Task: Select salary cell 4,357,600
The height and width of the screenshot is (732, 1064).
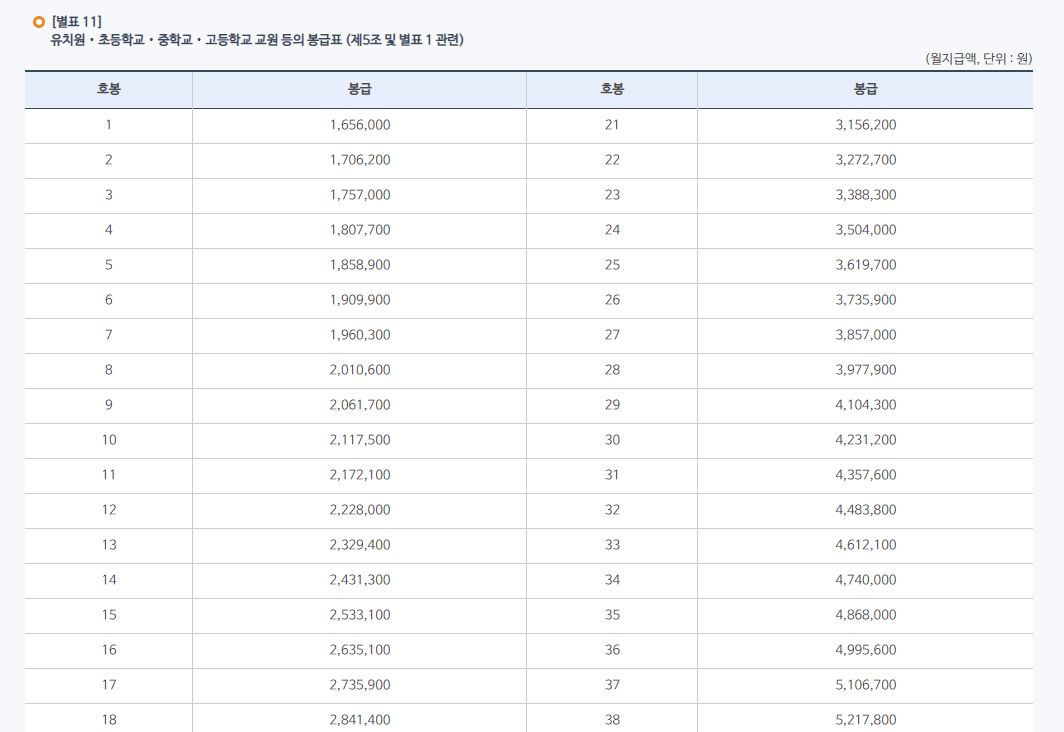Action: click(x=865, y=475)
